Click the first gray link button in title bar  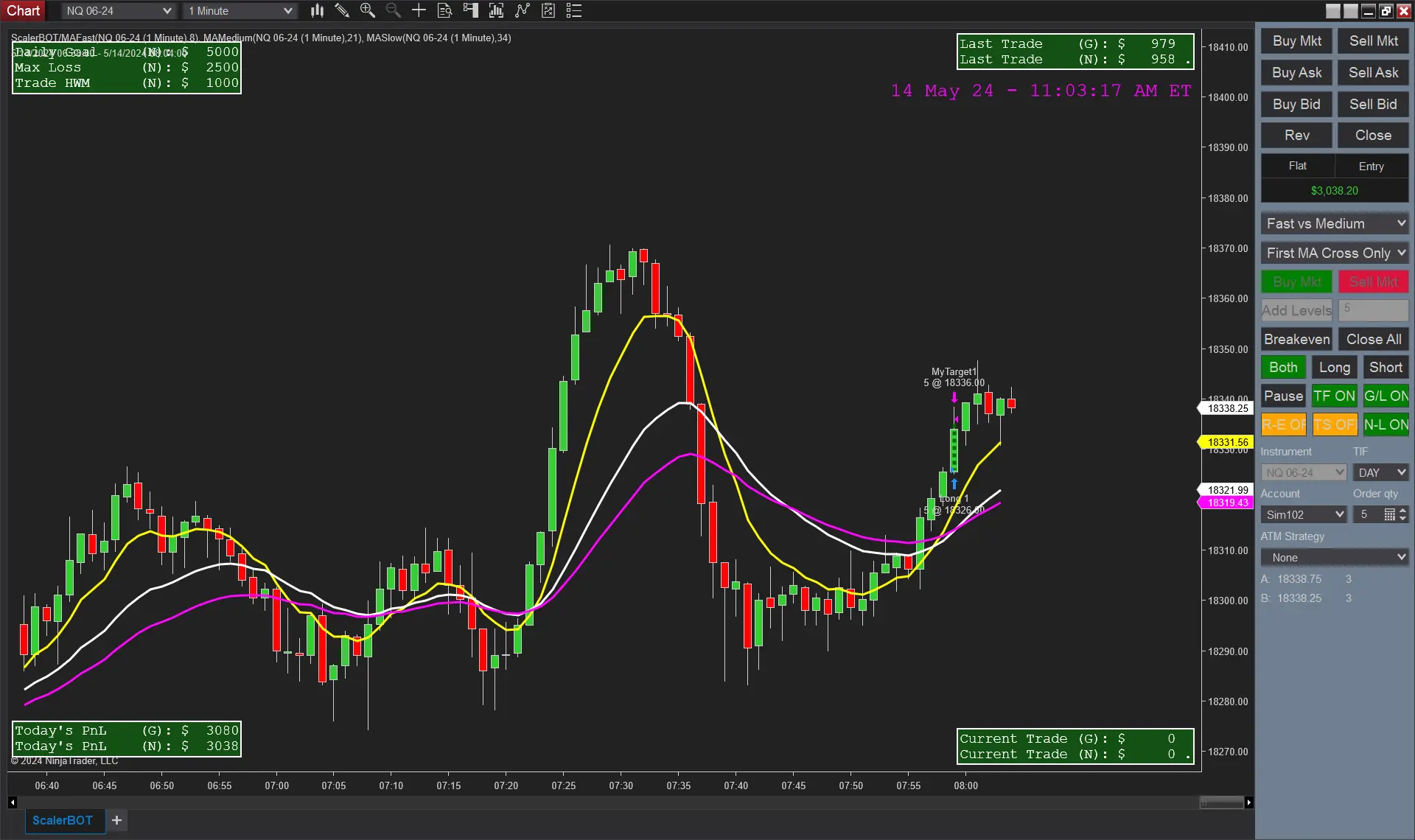point(1333,10)
